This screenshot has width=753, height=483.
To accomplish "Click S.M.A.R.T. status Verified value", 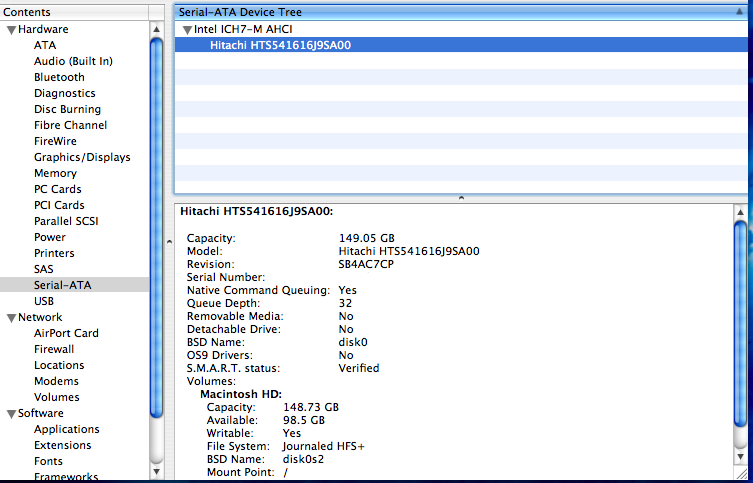I will pyautogui.click(x=359, y=368).
